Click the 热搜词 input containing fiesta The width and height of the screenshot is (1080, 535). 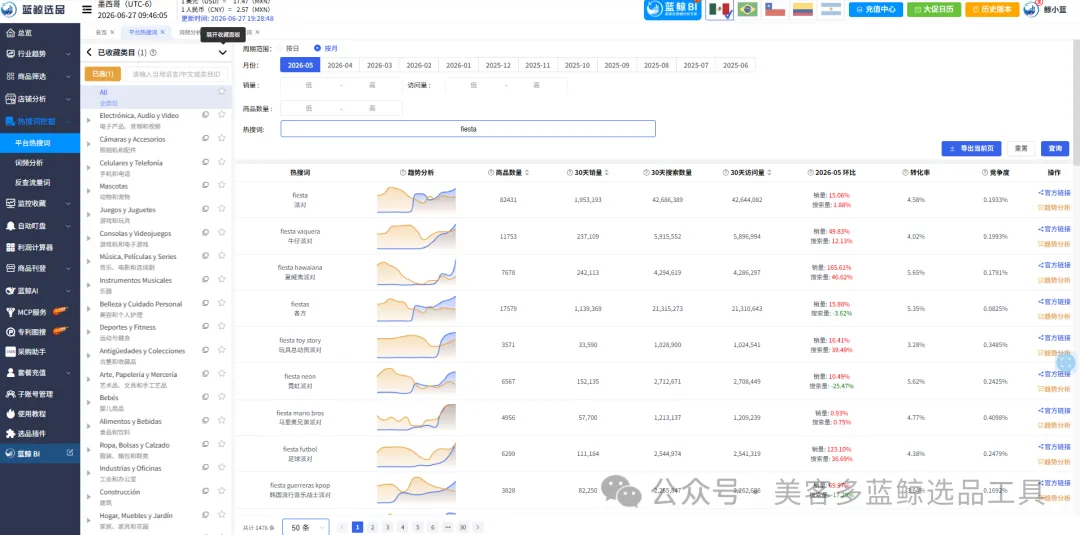tap(468, 129)
